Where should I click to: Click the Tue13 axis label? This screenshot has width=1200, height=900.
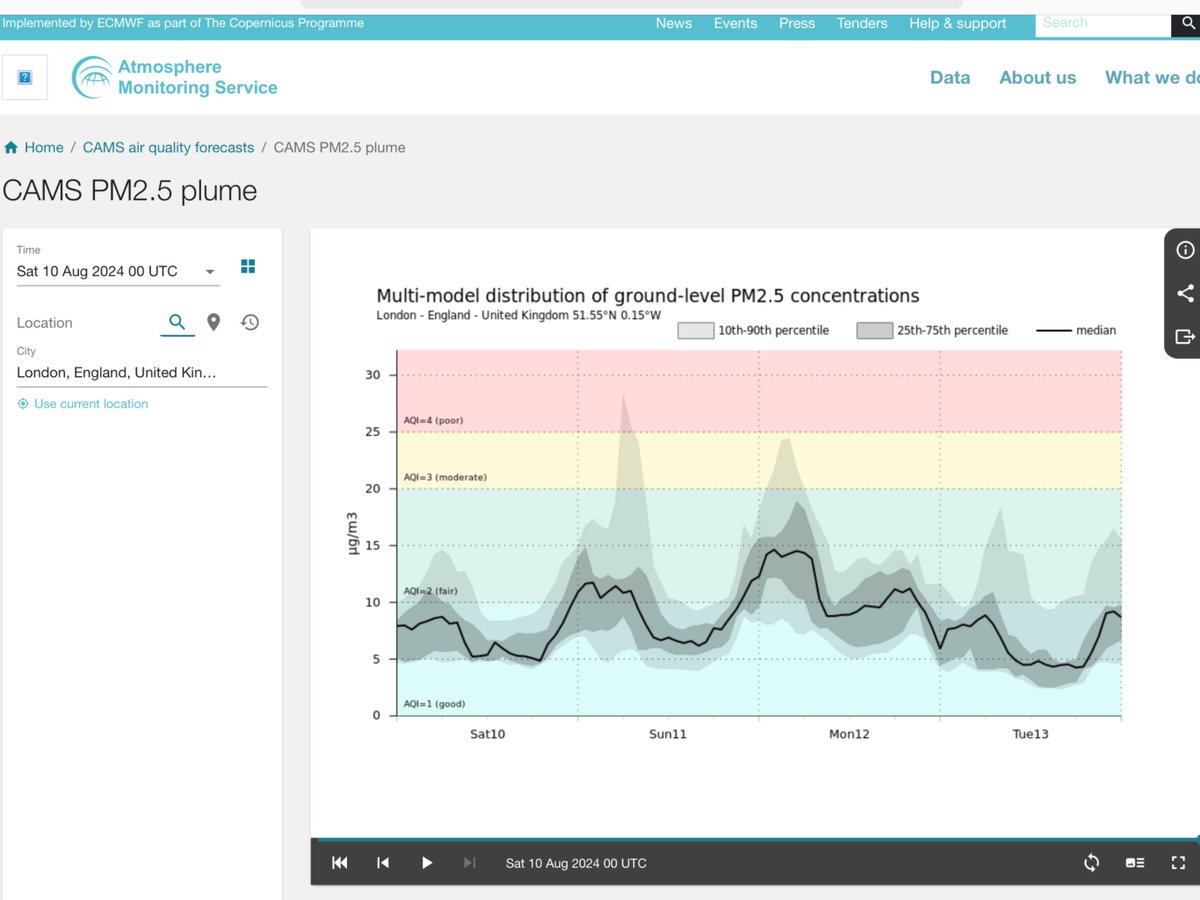(x=1031, y=734)
